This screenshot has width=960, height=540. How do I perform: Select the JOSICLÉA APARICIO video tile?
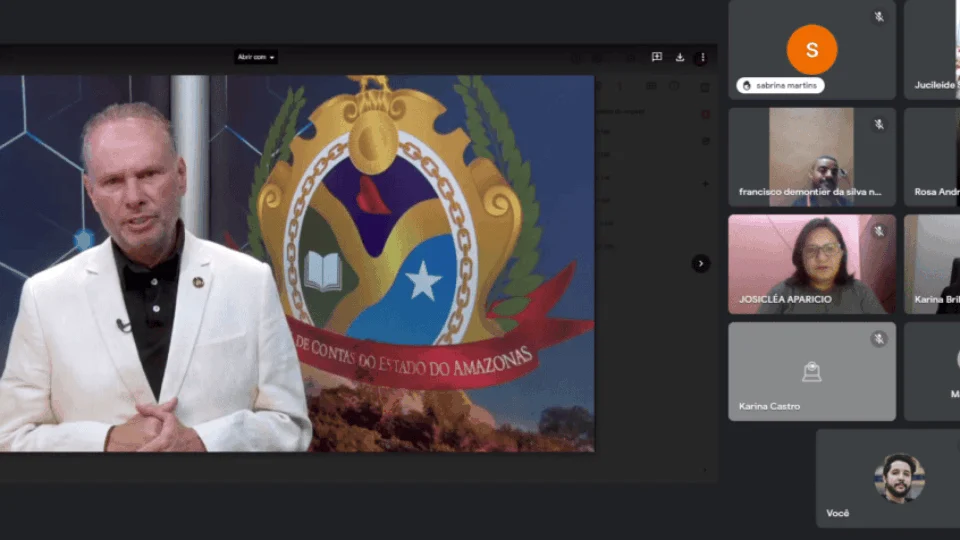[x=811, y=265]
